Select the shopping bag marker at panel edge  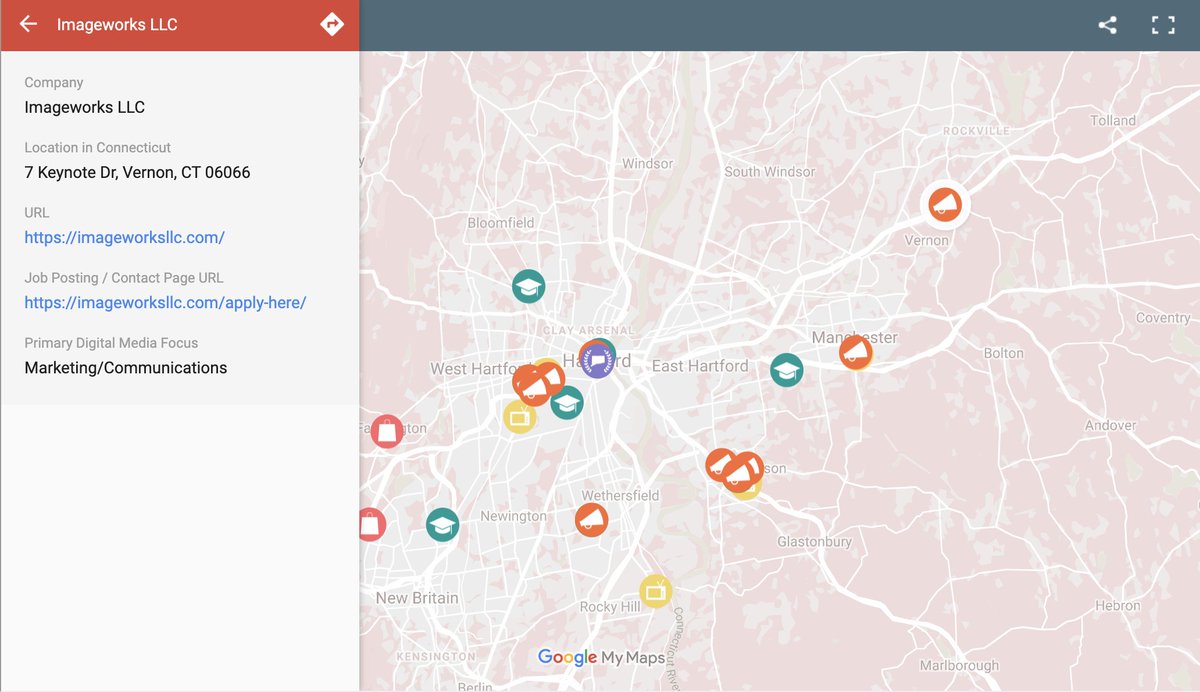point(371,524)
